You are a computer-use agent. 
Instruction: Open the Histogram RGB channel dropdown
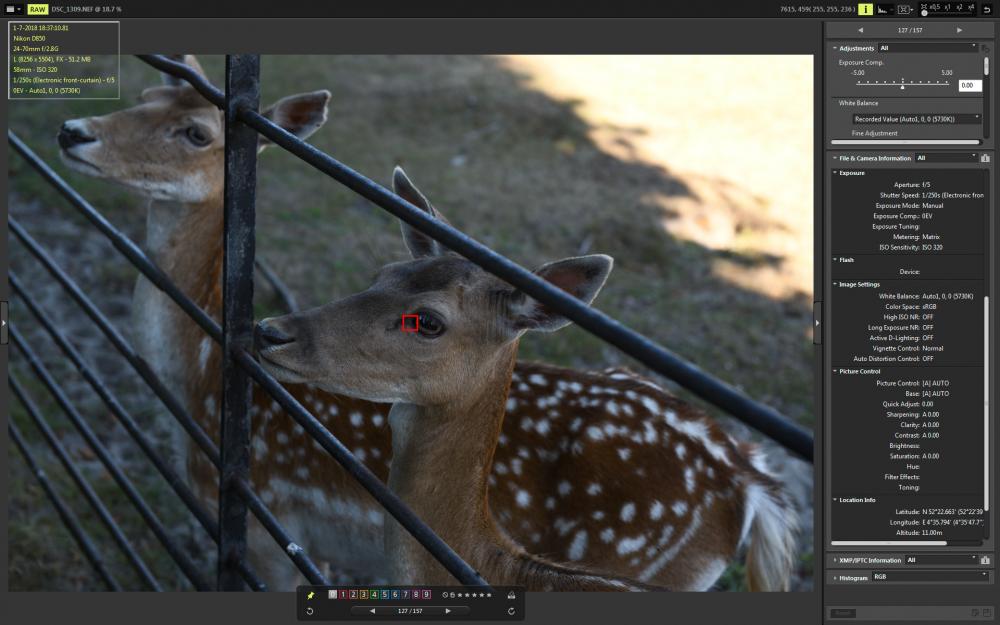pyautogui.click(x=930, y=576)
